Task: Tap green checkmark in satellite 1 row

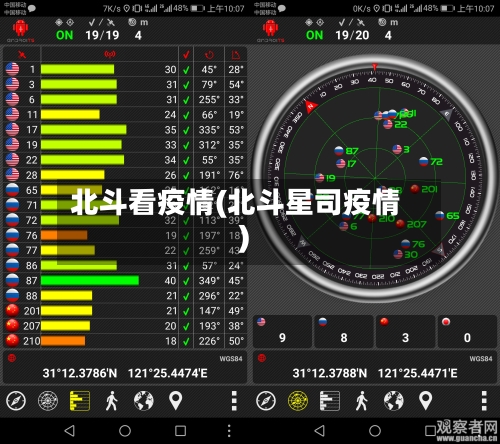Action: pos(186,70)
